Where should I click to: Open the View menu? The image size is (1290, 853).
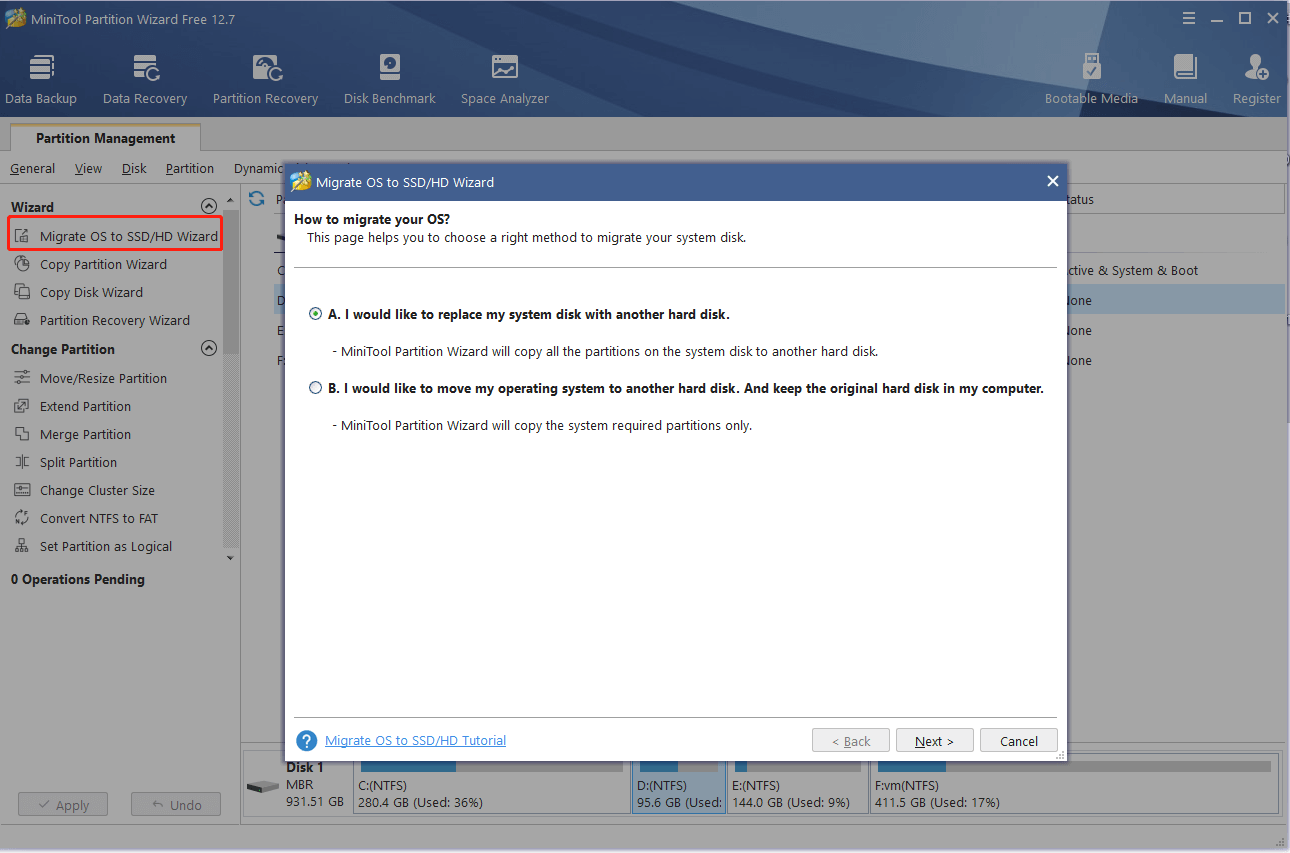[x=88, y=168]
